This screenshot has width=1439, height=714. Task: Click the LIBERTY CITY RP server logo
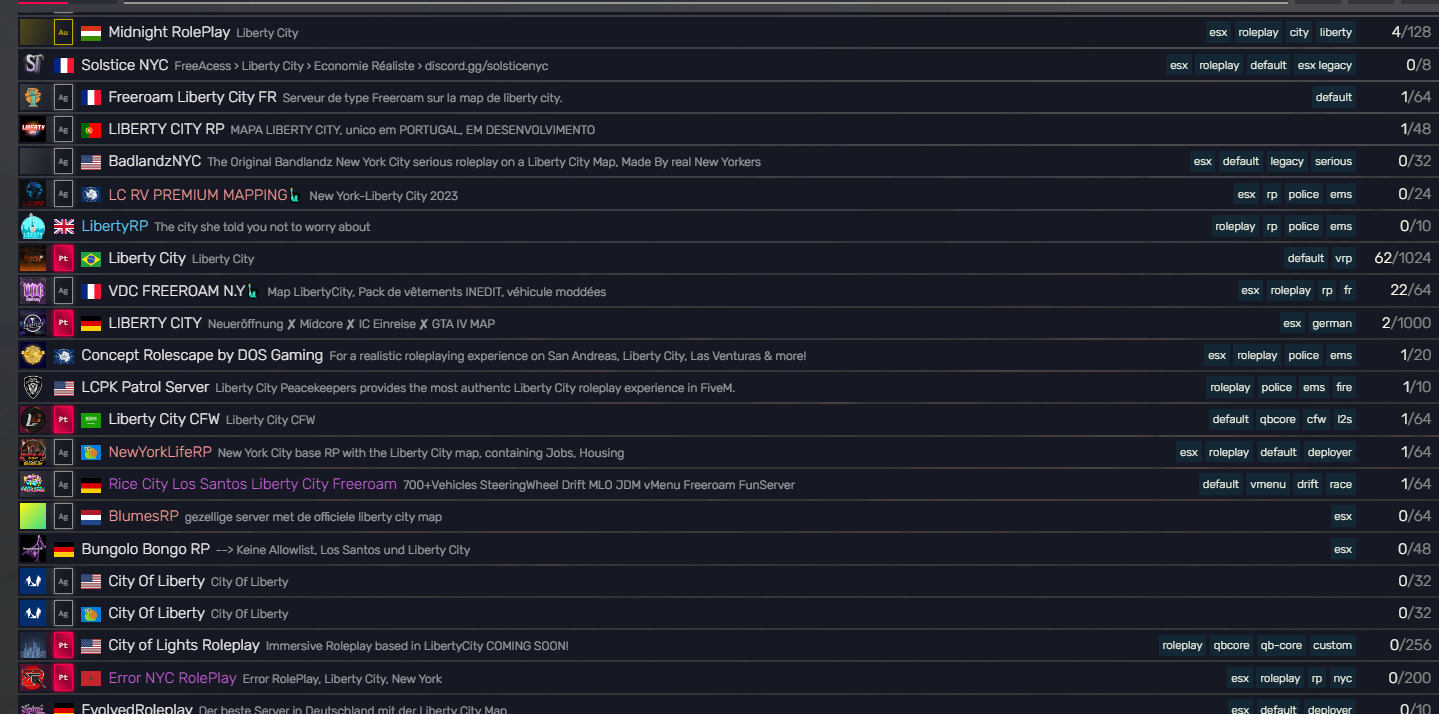point(33,129)
